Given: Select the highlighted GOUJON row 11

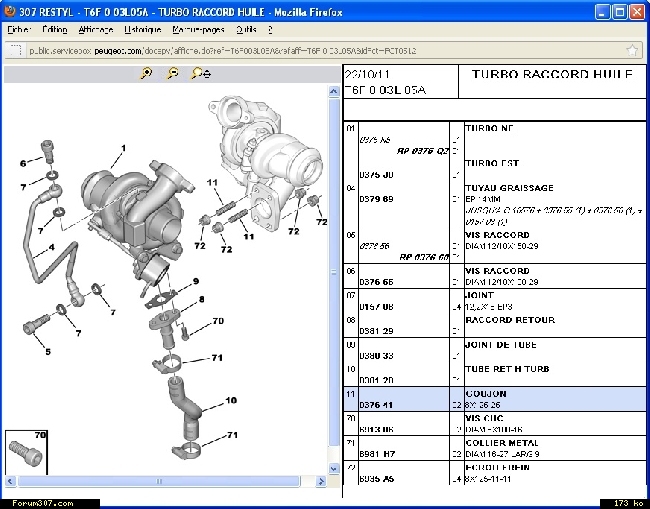Looking at the screenshot, I should coord(495,399).
